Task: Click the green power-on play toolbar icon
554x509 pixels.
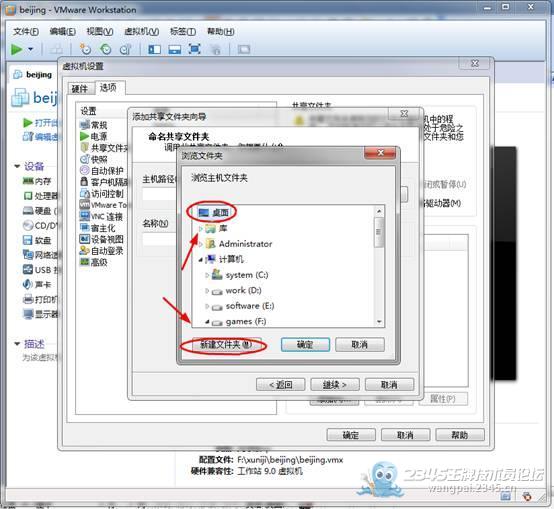Action: pos(17,49)
